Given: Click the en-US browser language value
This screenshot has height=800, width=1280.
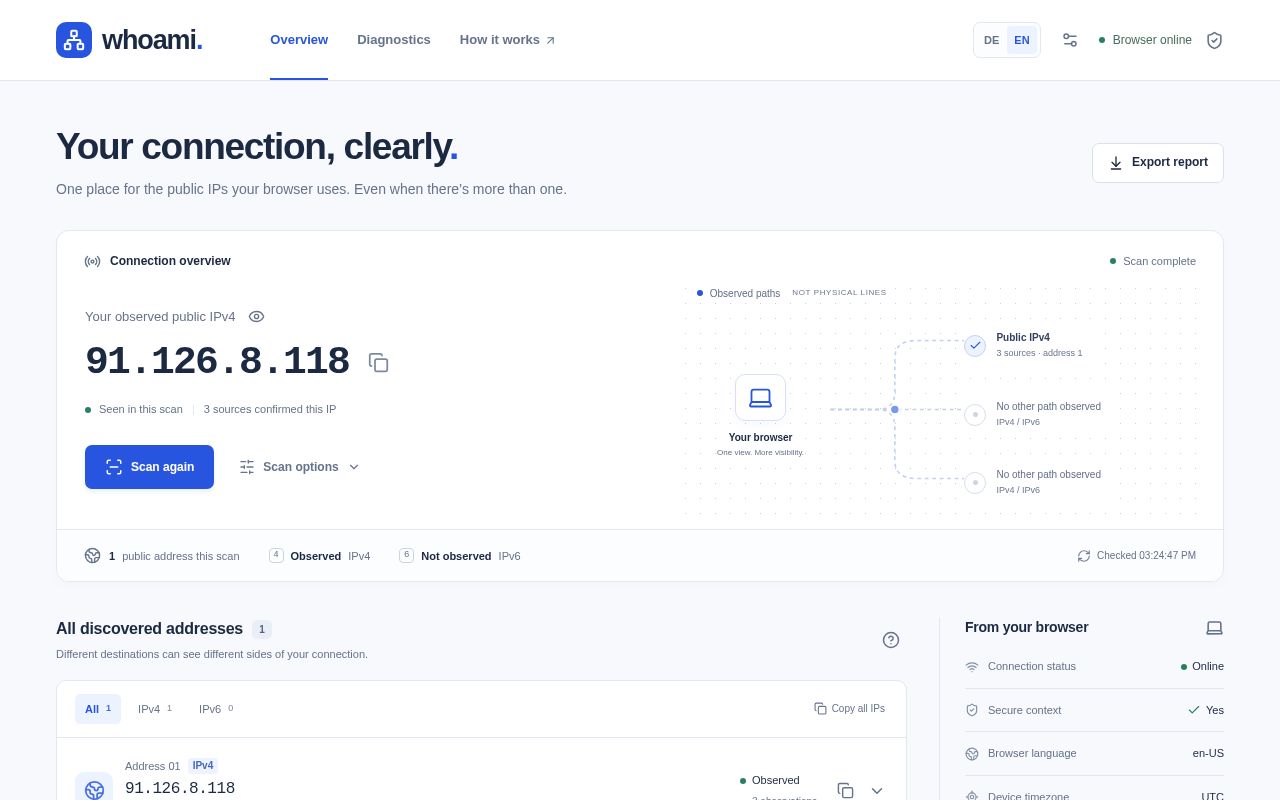Looking at the screenshot, I should (x=1208, y=753).
